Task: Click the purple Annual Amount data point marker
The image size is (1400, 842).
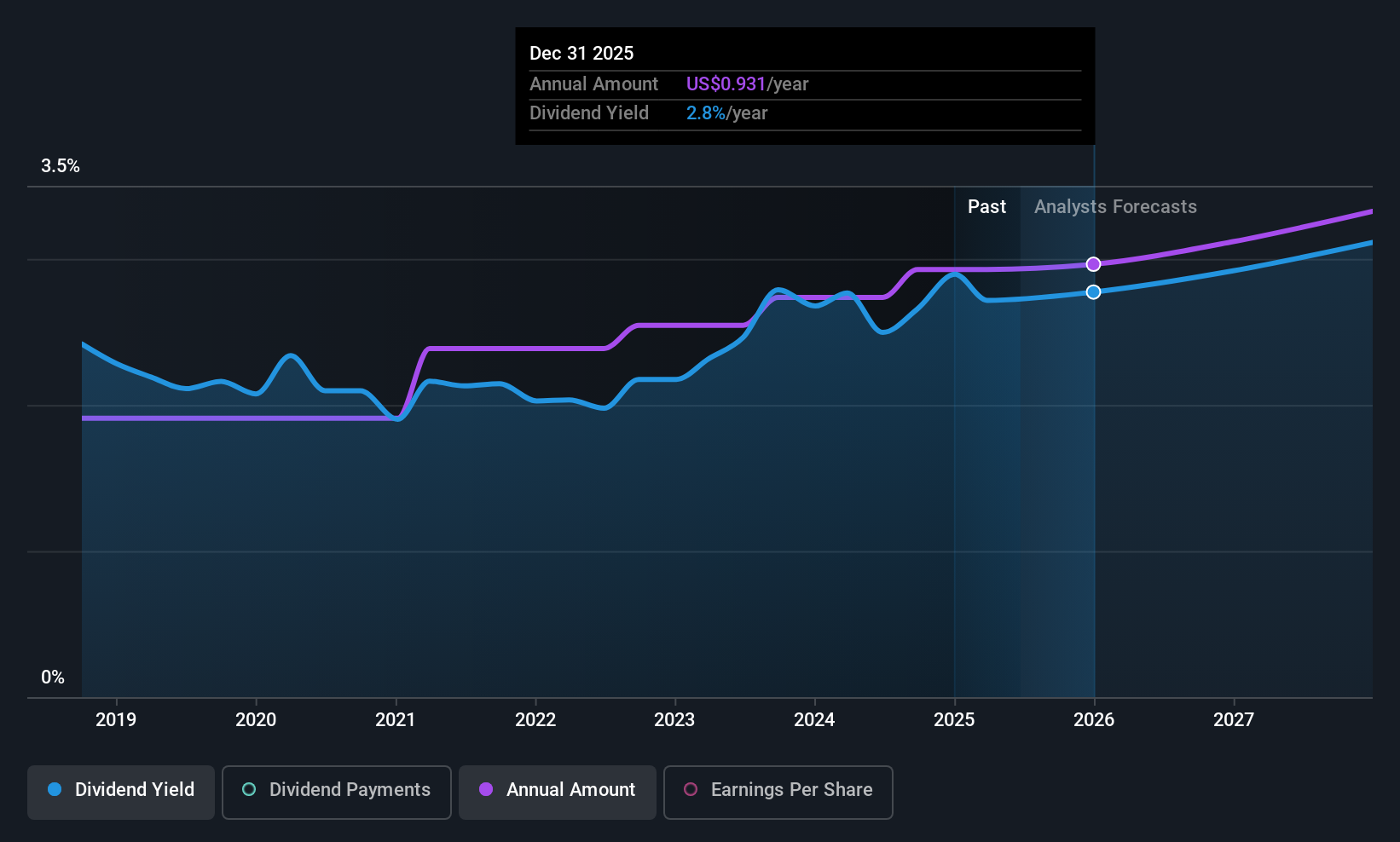Action: click(x=1094, y=264)
